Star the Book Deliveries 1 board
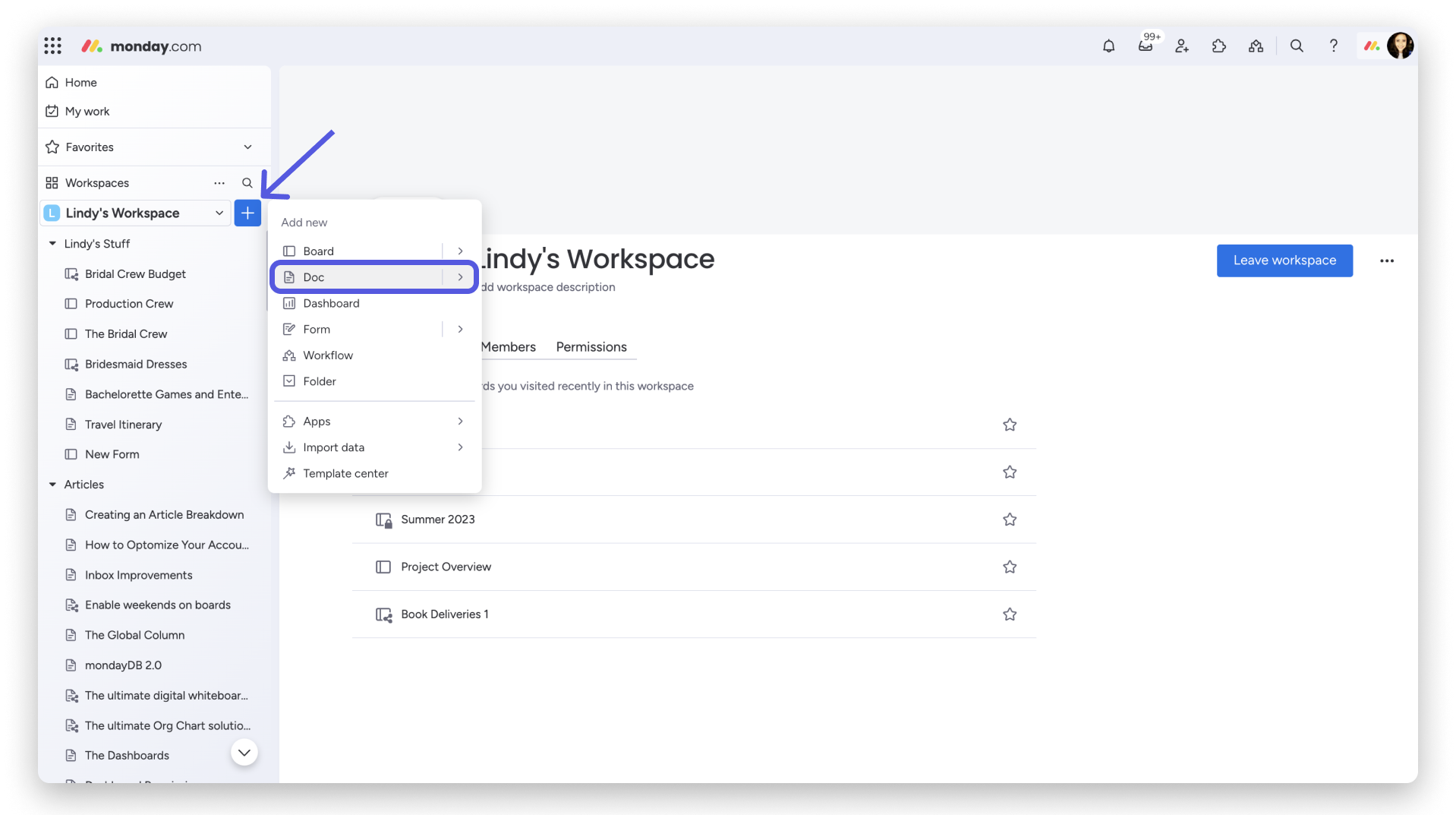Image resolution: width=1456 pixels, height=815 pixels. pos(1010,614)
